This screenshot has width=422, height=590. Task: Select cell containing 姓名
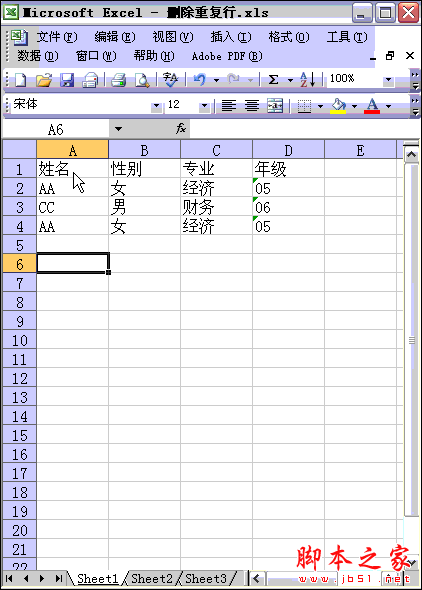[73, 169]
